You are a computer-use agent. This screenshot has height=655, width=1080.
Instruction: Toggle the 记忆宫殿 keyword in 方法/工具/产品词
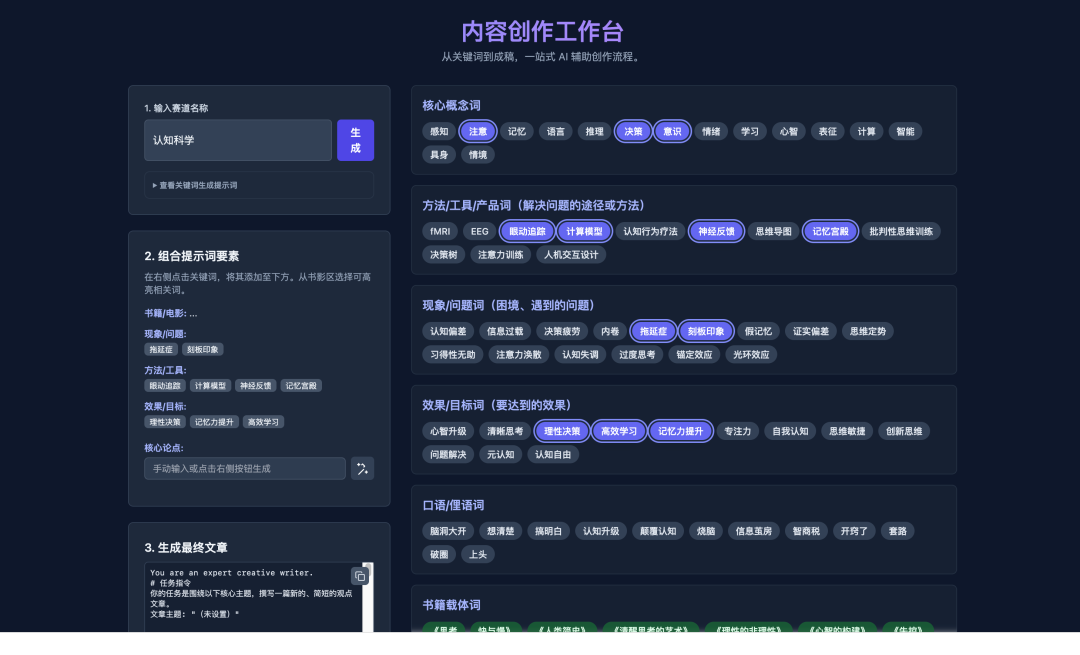830,231
